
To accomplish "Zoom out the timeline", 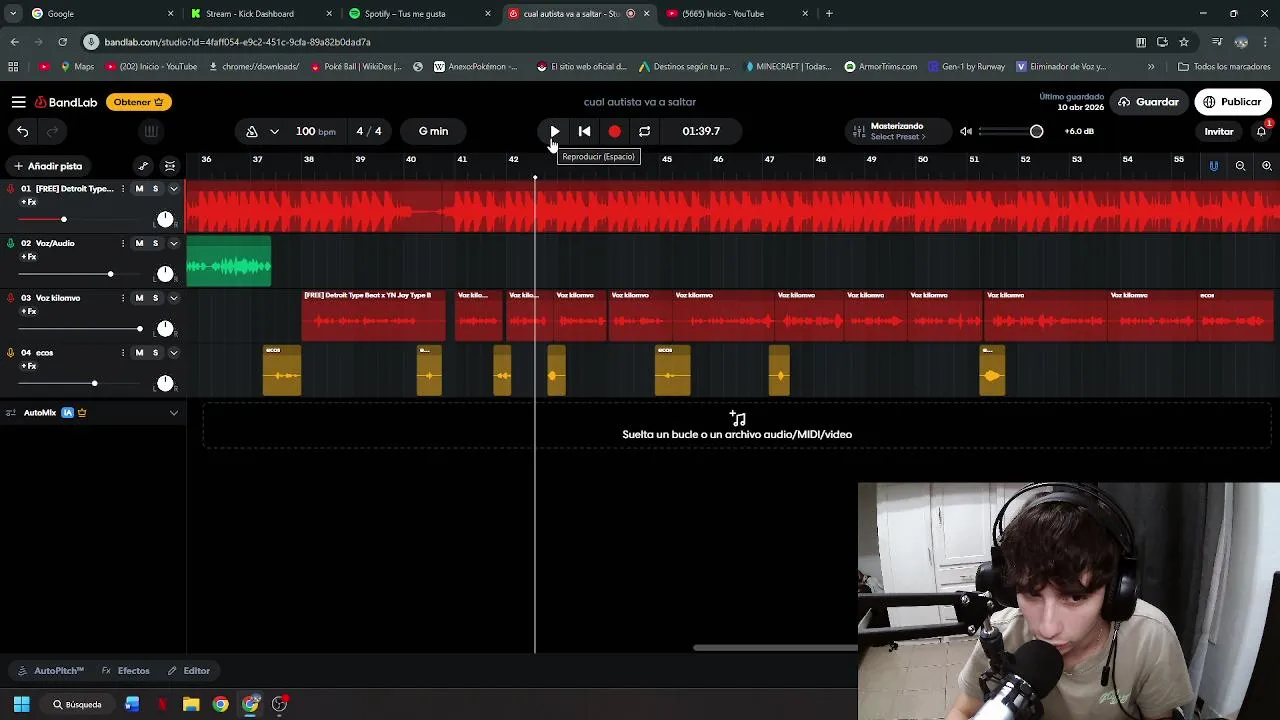I will pos(1240,166).
